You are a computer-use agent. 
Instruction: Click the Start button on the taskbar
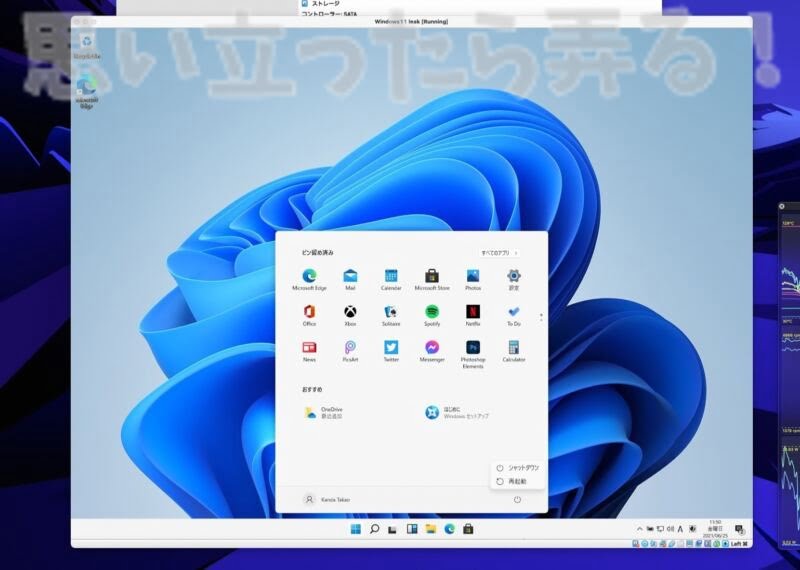[356, 529]
